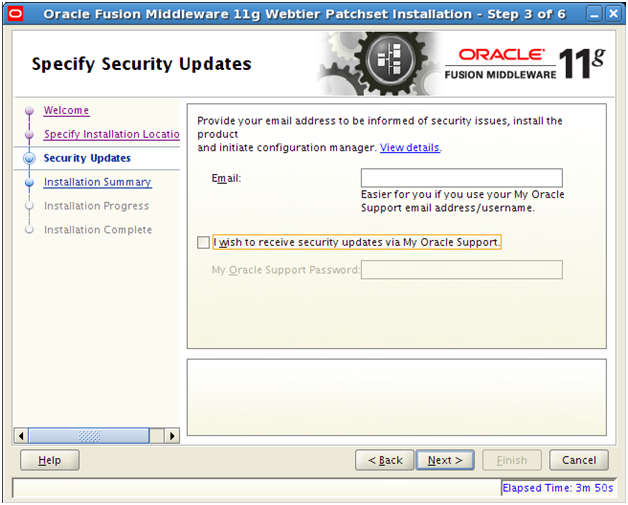Go to Installation Summary step link

[x=98, y=182]
